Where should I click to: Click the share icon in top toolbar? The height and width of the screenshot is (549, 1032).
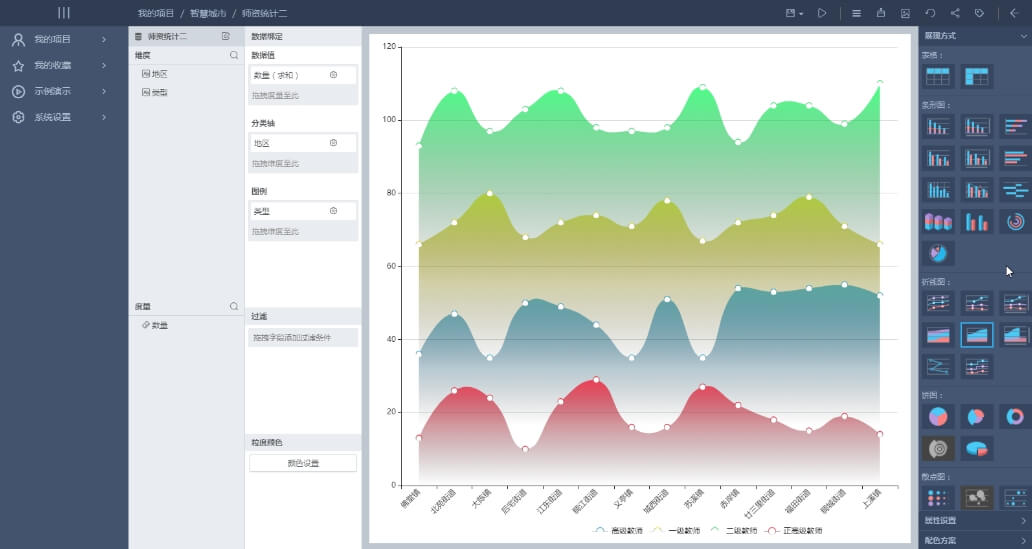pos(955,13)
